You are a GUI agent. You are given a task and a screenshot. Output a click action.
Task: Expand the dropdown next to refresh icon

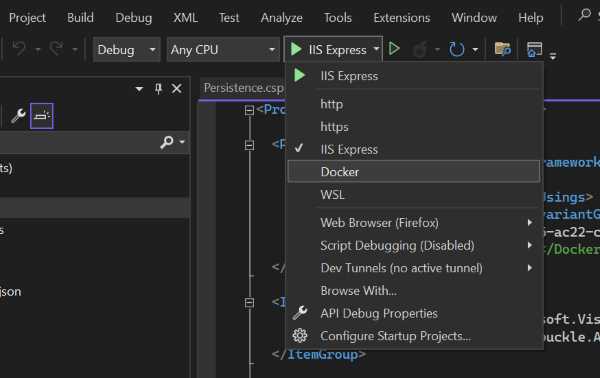click(475, 49)
